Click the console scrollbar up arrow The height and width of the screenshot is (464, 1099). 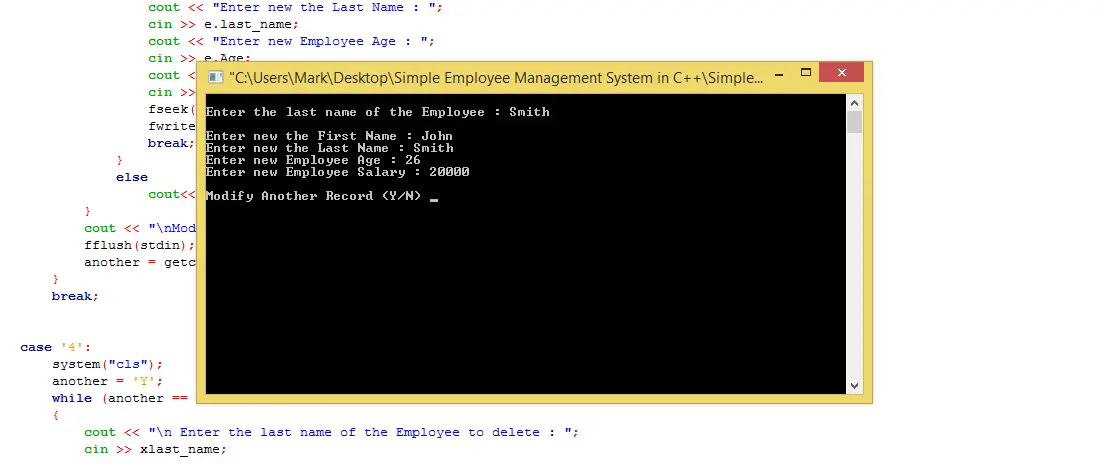pos(854,102)
